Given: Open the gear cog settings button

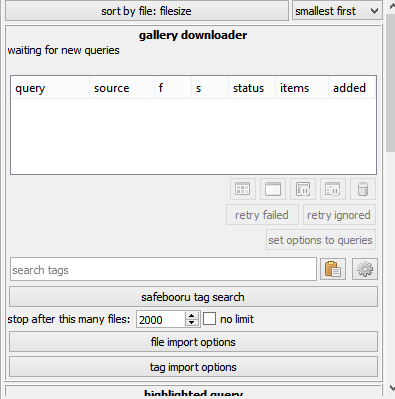Looking at the screenshot, I should pos(365,269).
